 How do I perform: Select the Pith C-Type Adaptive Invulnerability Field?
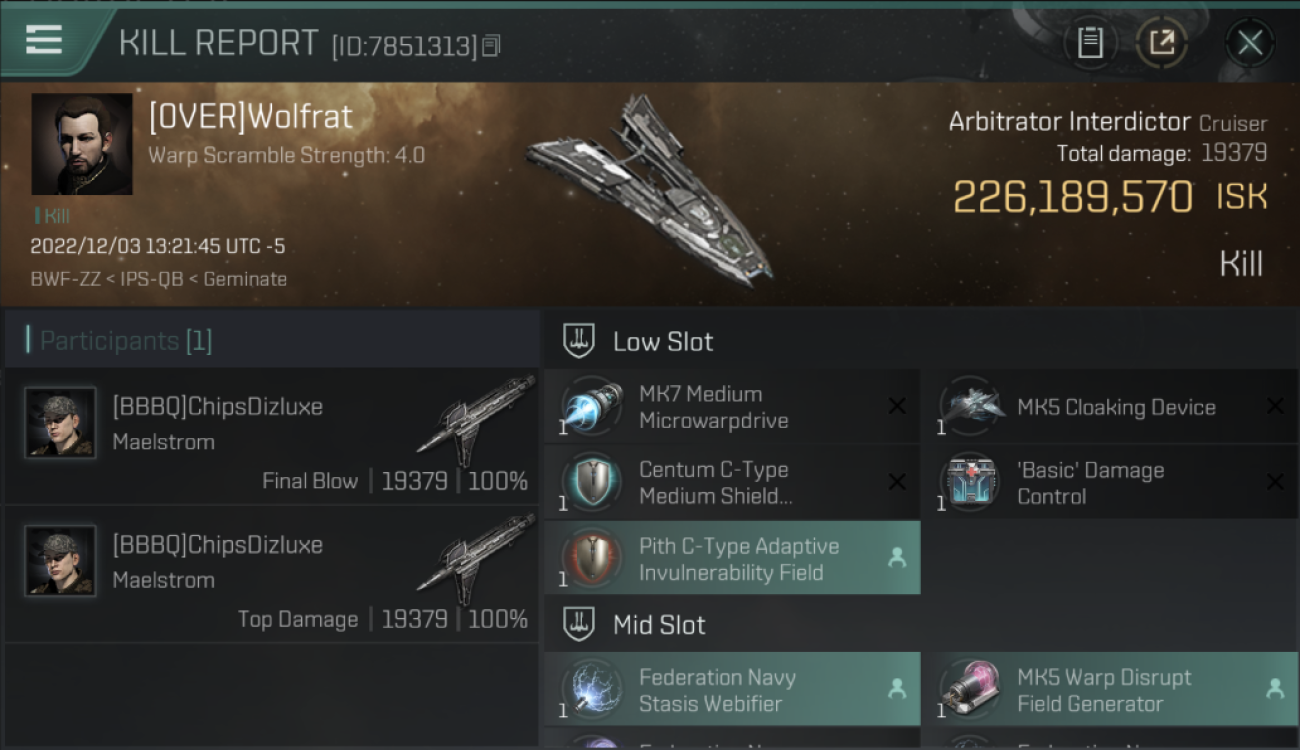[x=731, y=559]
